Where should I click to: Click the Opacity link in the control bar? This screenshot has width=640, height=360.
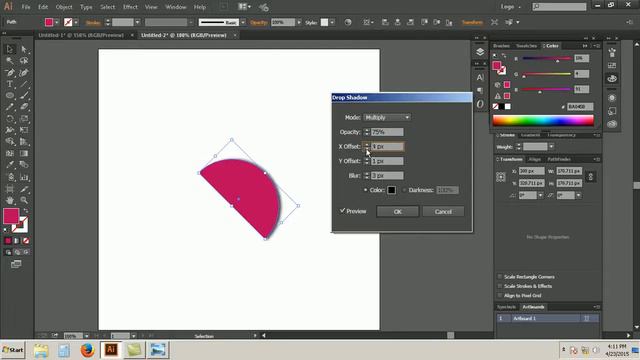point(259,22)
